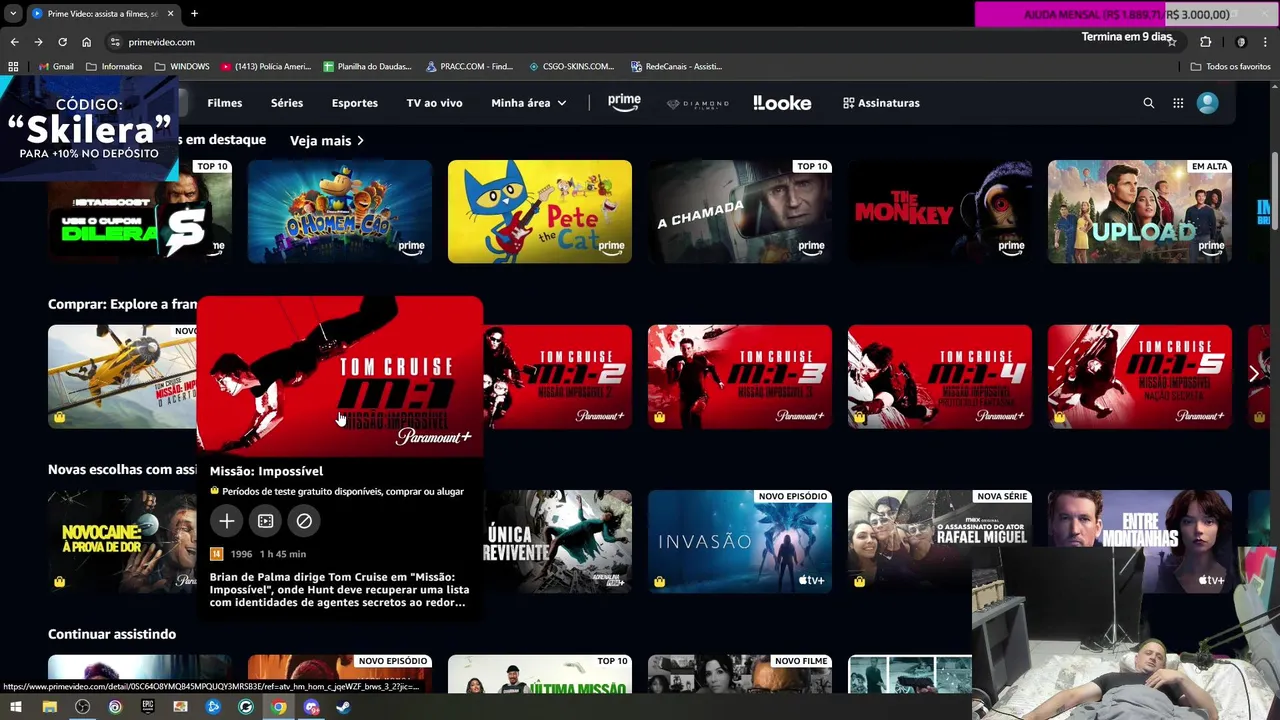Screen dimensions: 1280x720
Task: Open the tab search dropdown arrow
Action: [x=13, y=14]
